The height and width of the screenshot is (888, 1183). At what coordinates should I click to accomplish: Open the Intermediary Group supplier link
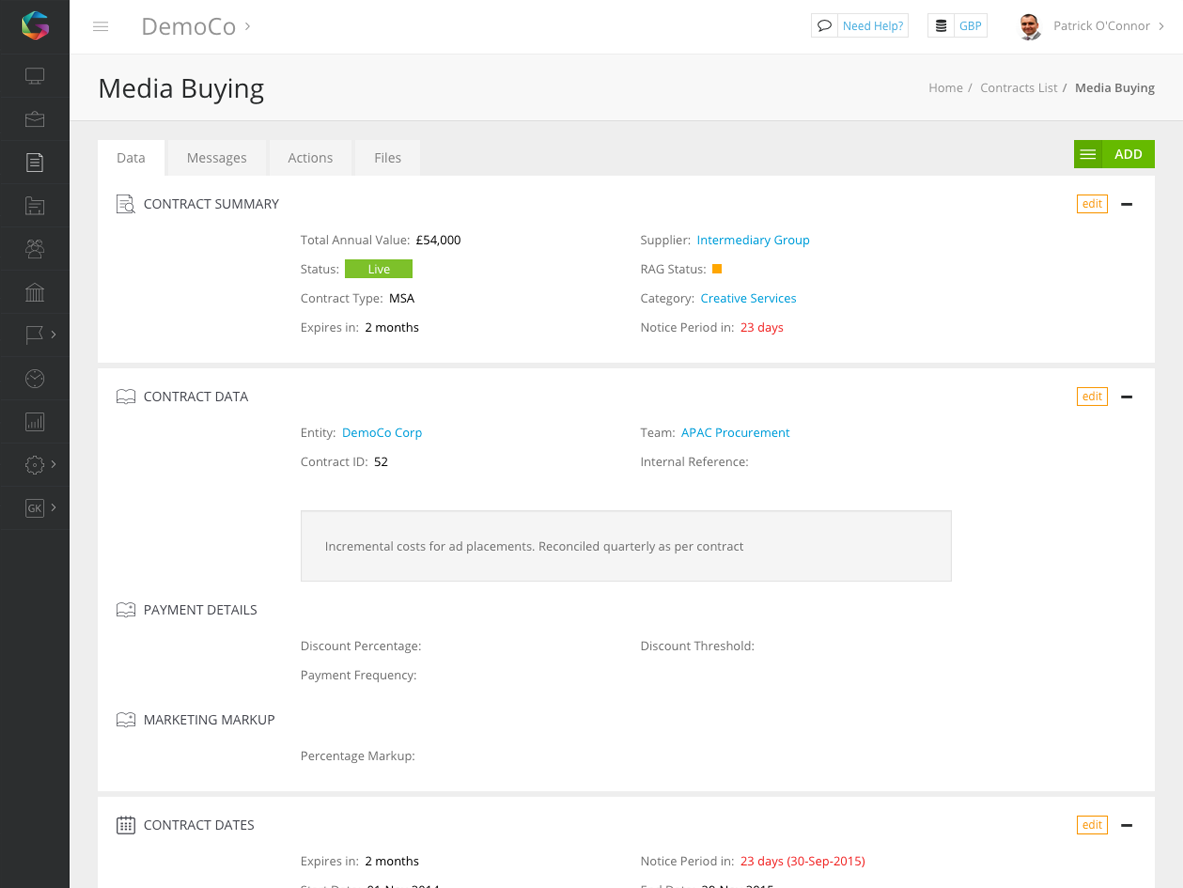point(753,240)
